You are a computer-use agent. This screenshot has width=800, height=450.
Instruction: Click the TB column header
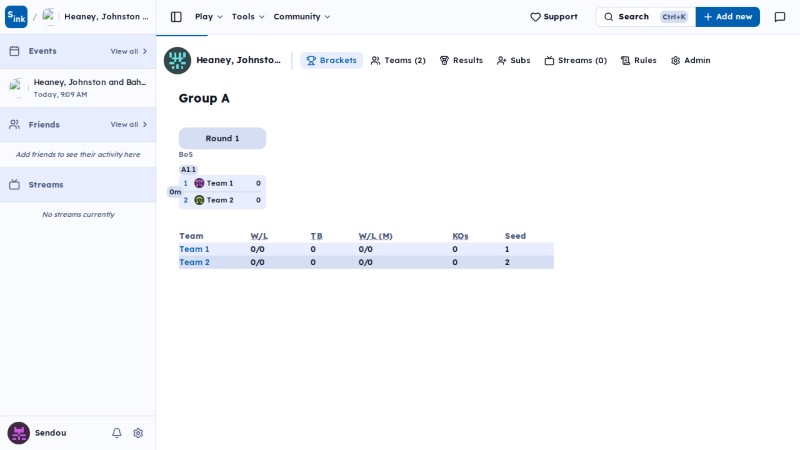(x=316, y=236)
